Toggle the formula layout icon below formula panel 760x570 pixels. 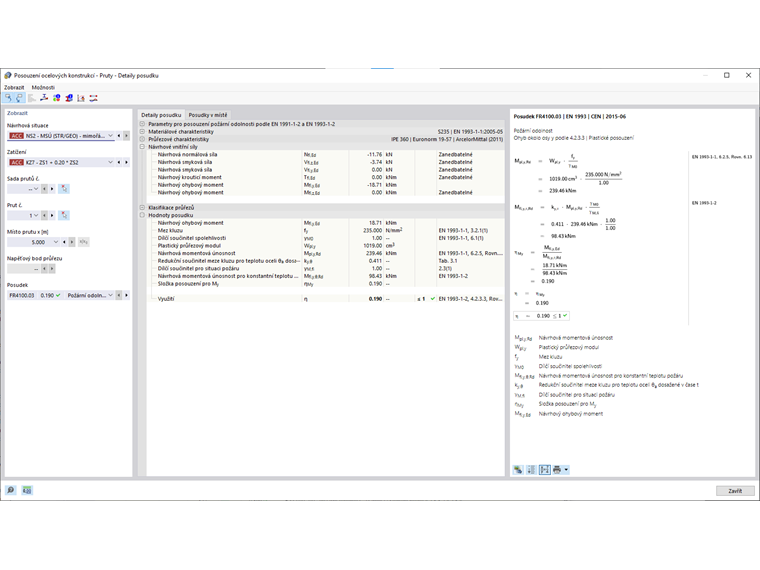545,470
